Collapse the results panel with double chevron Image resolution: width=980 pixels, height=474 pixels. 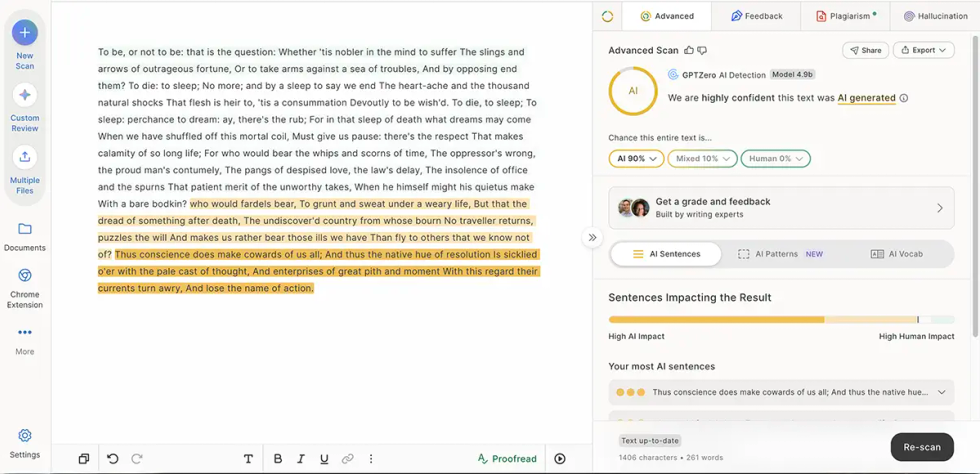point(592,238)
